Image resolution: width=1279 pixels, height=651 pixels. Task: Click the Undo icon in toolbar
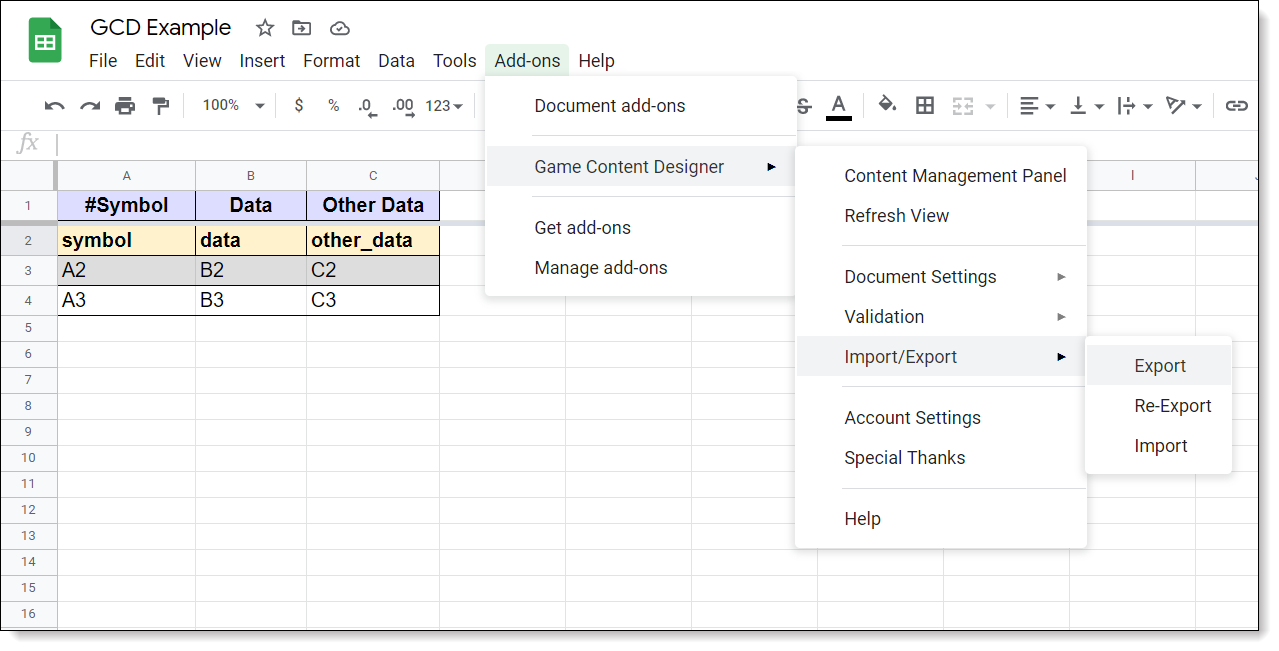tap(55, 106)
